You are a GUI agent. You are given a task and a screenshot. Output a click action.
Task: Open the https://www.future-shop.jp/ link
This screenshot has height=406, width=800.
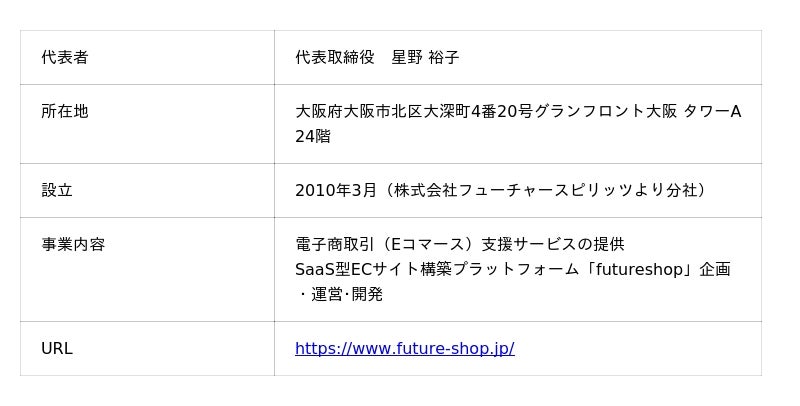point(404,349)
